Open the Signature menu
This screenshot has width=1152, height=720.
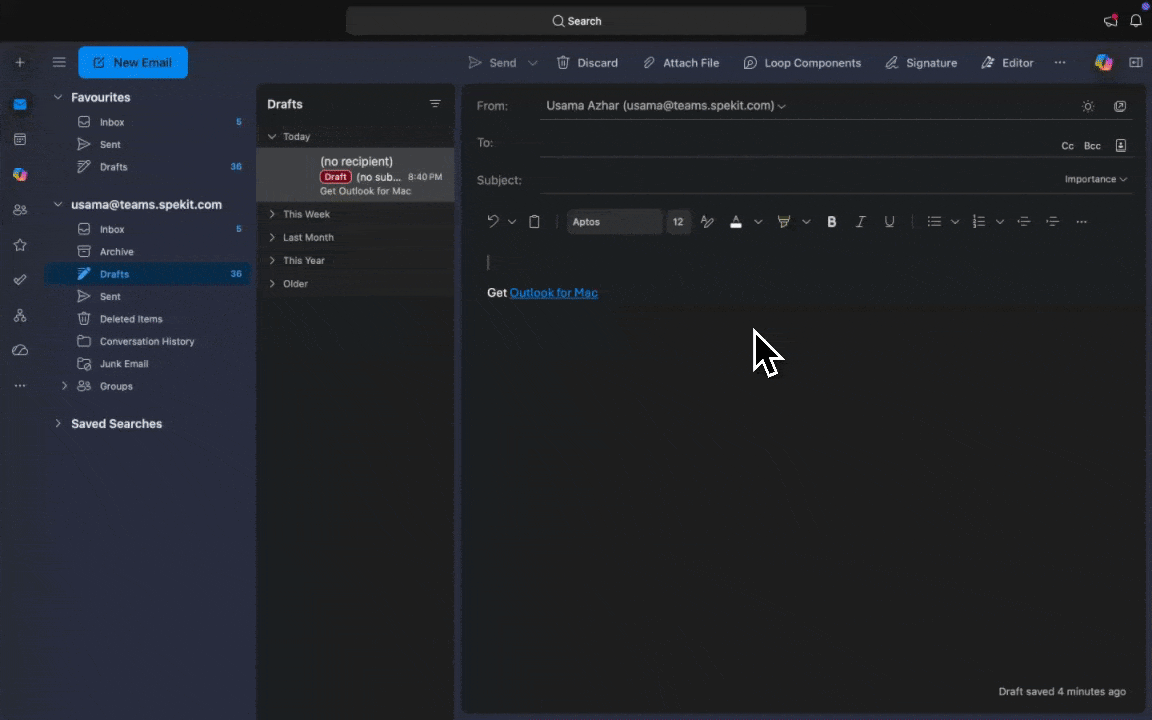pos(921,63)
